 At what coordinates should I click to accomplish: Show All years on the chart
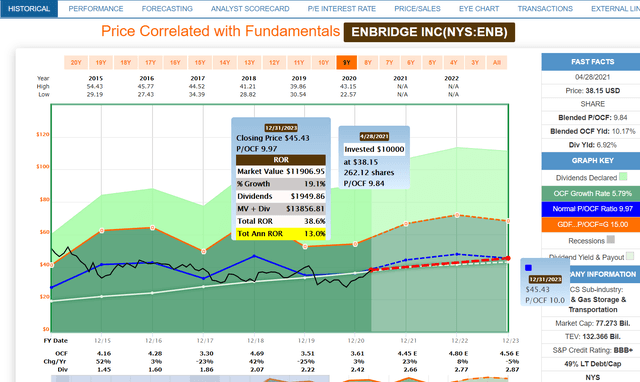click(x=497, y=62)
